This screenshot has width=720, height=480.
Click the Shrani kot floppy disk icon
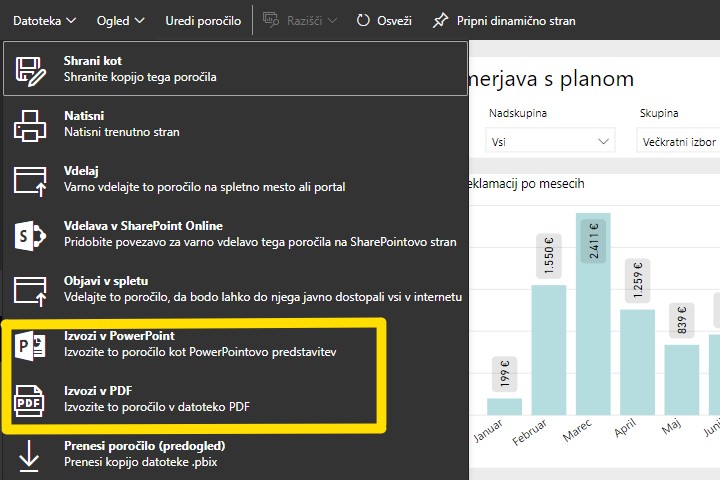coord(30,71)
